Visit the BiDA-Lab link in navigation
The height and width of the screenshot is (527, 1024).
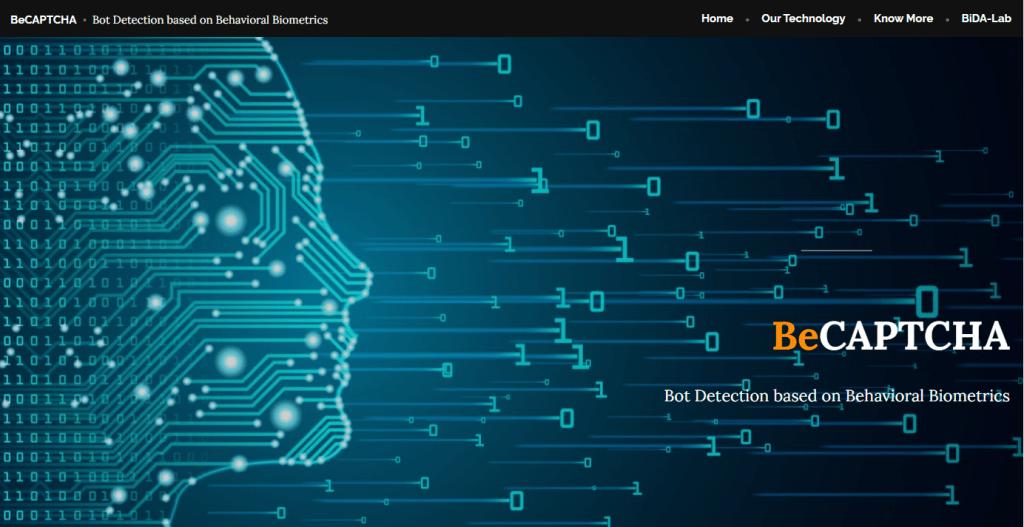(x=986, y=18)
